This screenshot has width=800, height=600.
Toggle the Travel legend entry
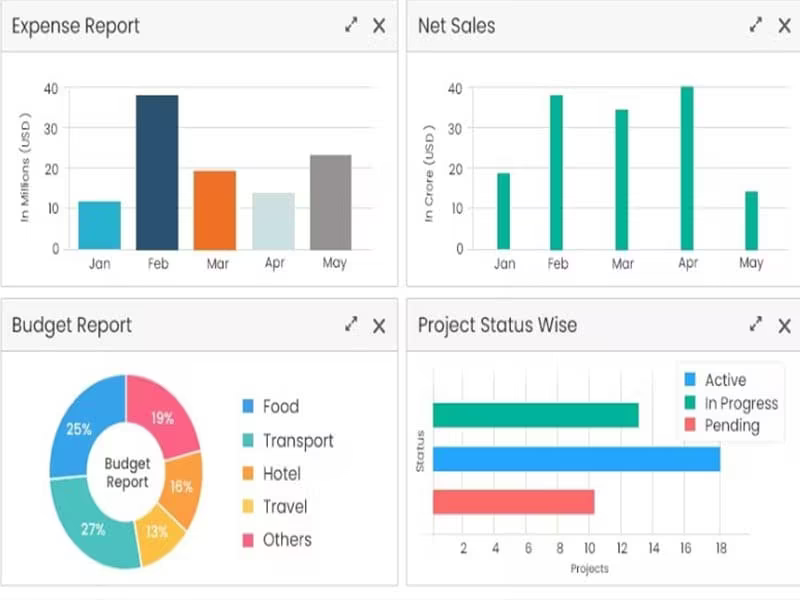[x=275, y=507]
